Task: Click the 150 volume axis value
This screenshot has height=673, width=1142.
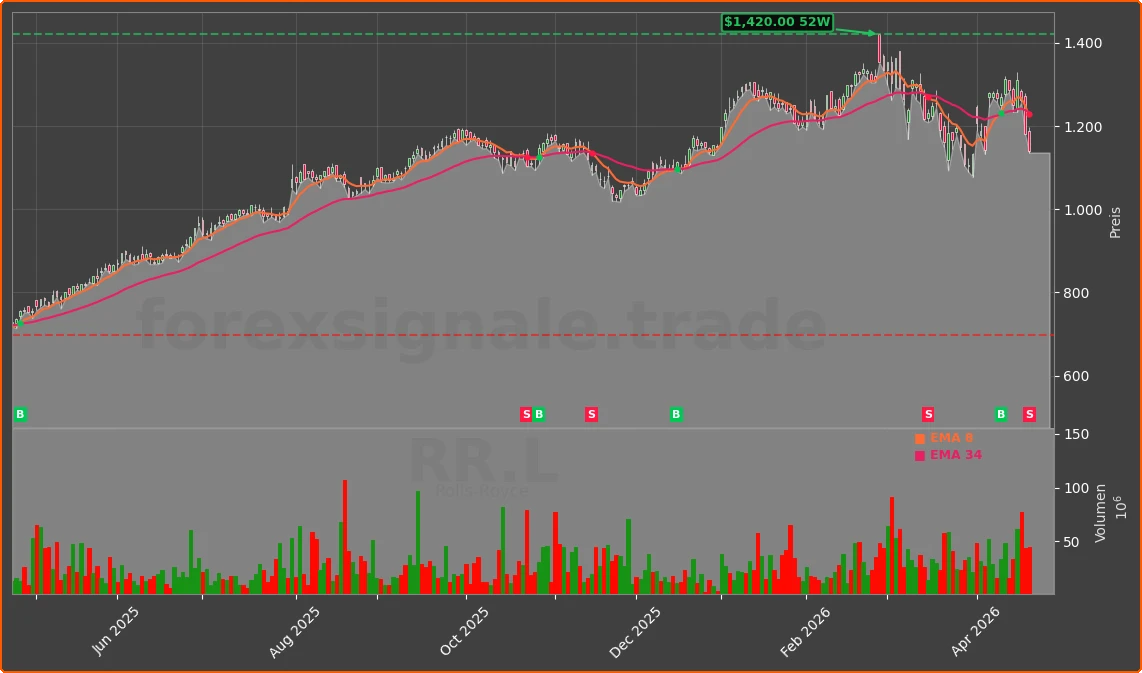Action: (x=1076, y=434)
